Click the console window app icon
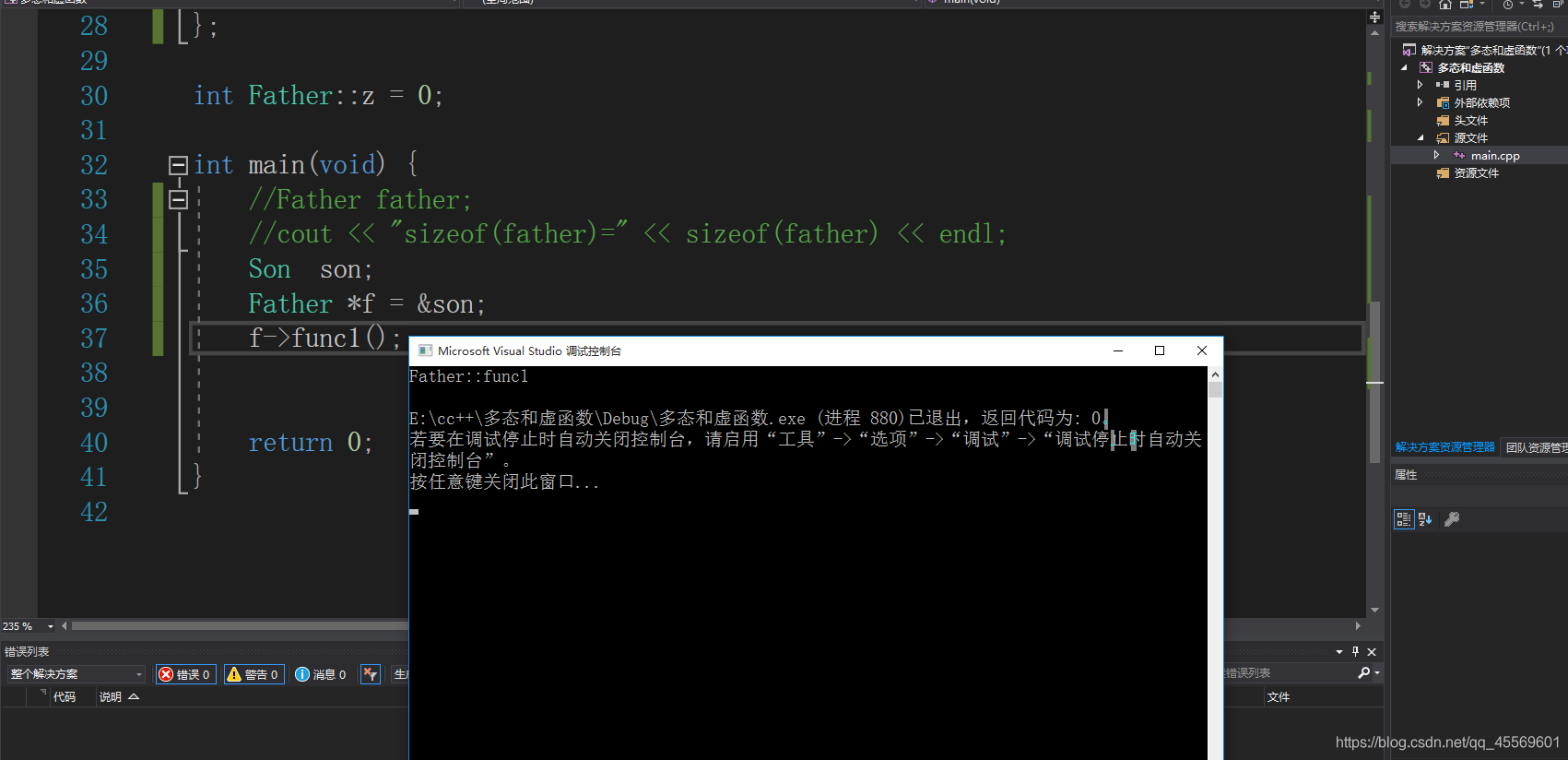The width and height of the screenshot is (1568, 760). [x=425, y=350]
